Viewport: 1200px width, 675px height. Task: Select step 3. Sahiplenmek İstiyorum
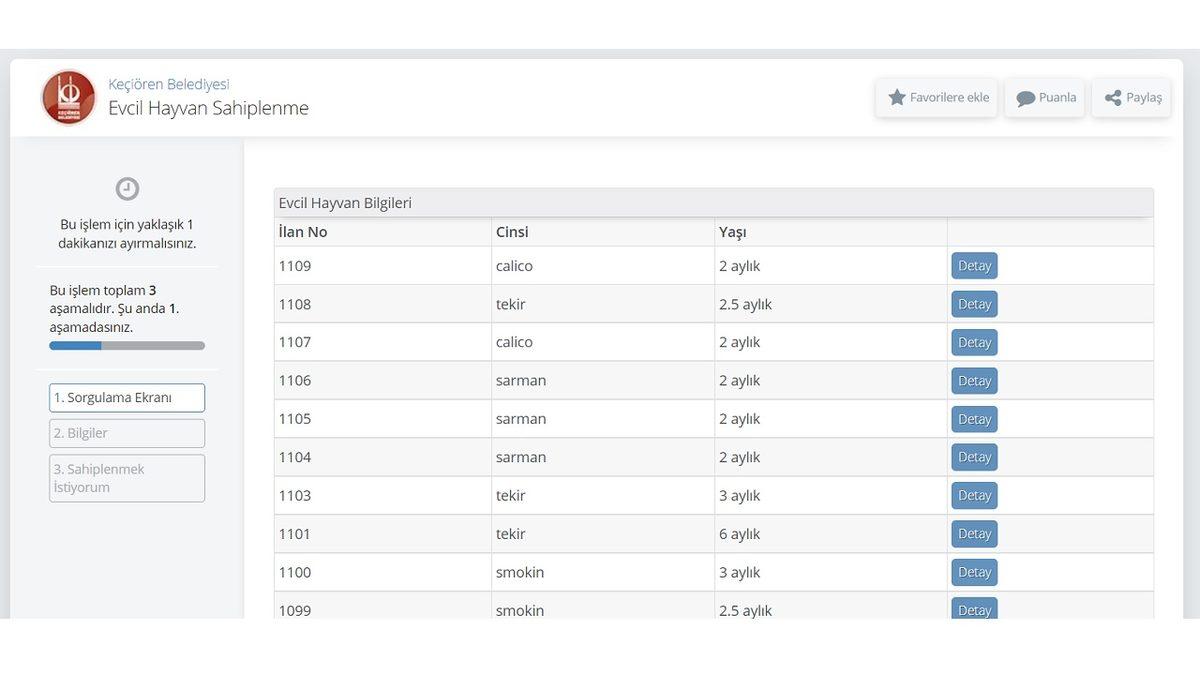coord(127,478)
